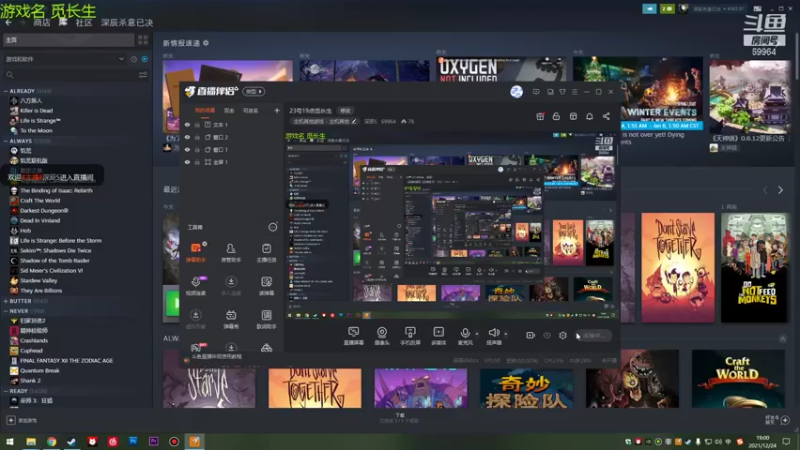Open the toolbox more-options circle icon
This screenshot has width=800, height=450.
(273, 227)
